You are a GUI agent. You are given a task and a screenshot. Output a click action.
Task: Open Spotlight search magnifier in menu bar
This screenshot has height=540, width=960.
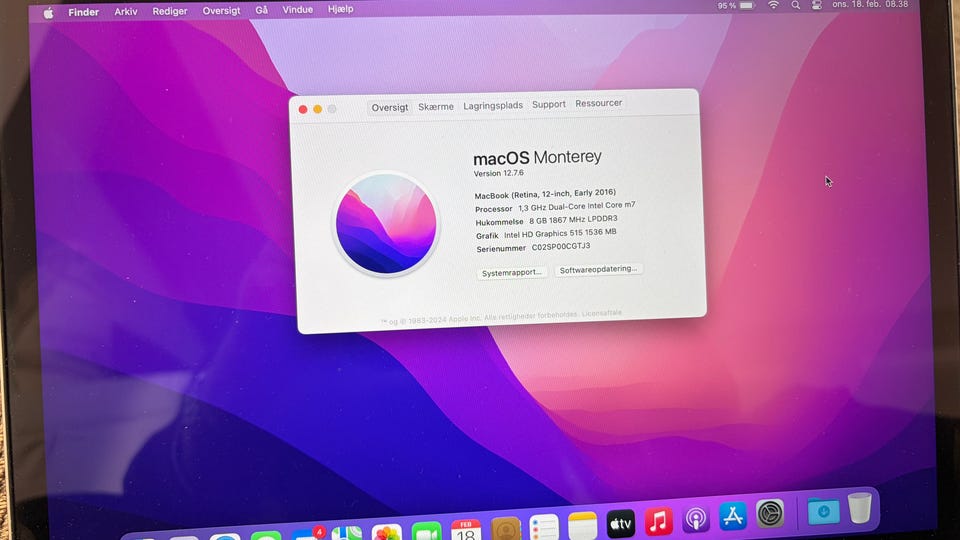pos(795,5)
